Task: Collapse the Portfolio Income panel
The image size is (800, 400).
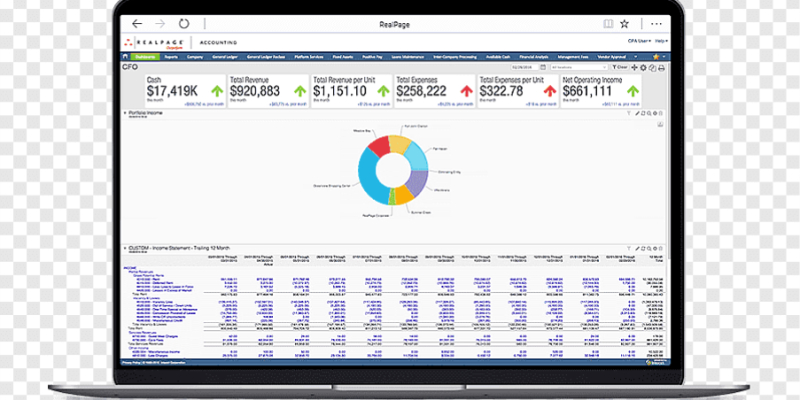Action: (x=123, y=114)
